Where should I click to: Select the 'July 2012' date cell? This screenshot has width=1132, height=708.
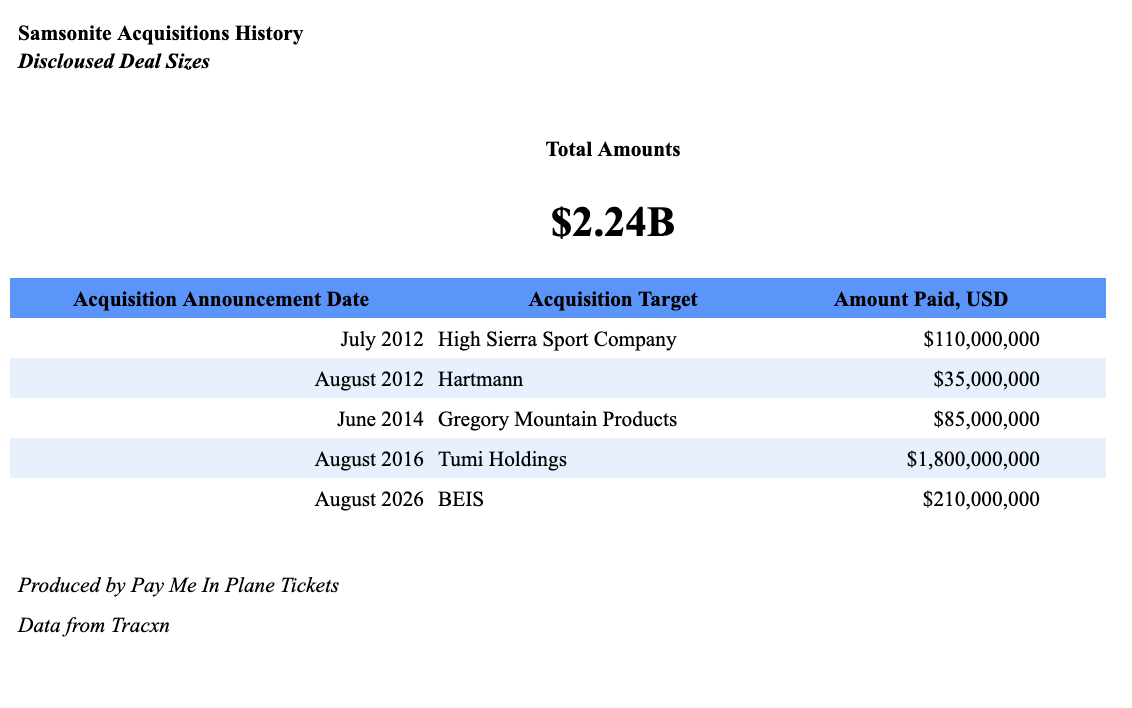pos(382,339)
